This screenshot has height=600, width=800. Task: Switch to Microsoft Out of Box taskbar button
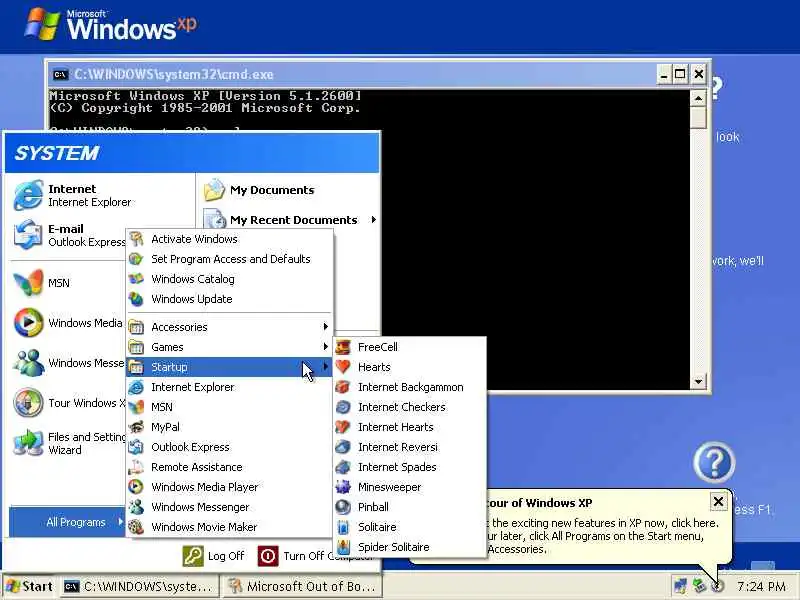(303, 587)
